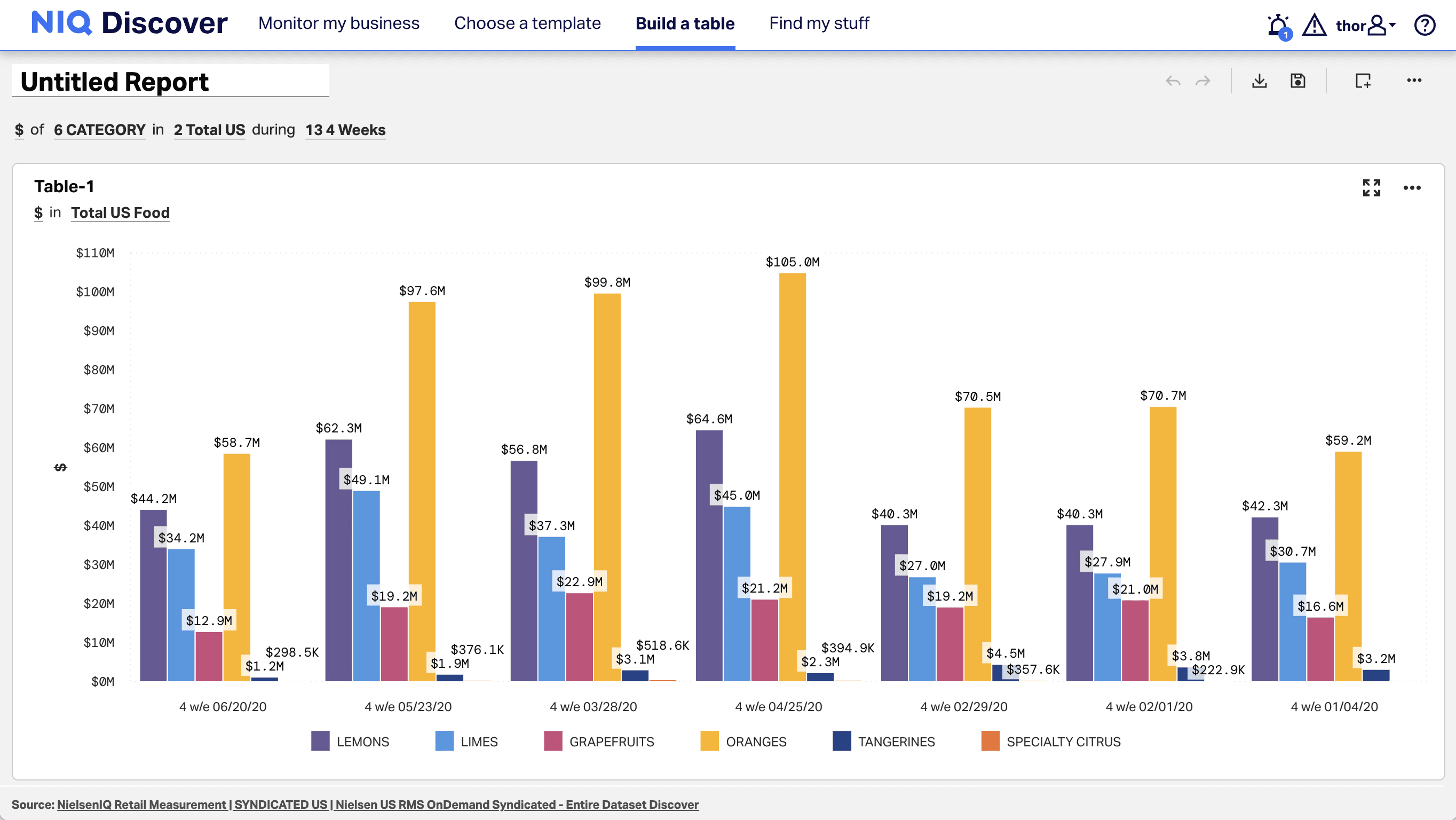
Task: Open the help question mark icon
Action: [x=1425, y=26]
